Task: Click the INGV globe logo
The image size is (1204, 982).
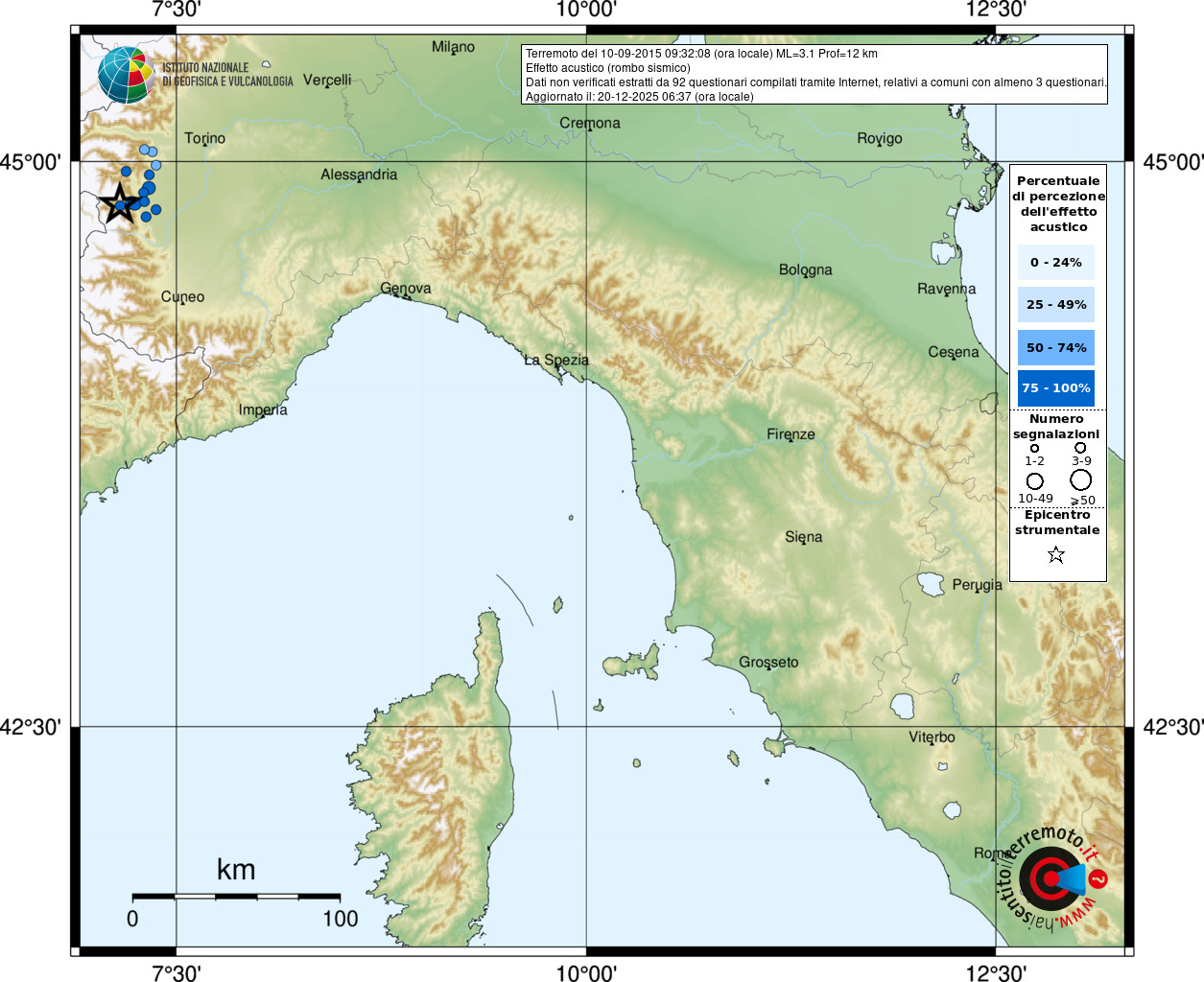Action: (126, 74)
